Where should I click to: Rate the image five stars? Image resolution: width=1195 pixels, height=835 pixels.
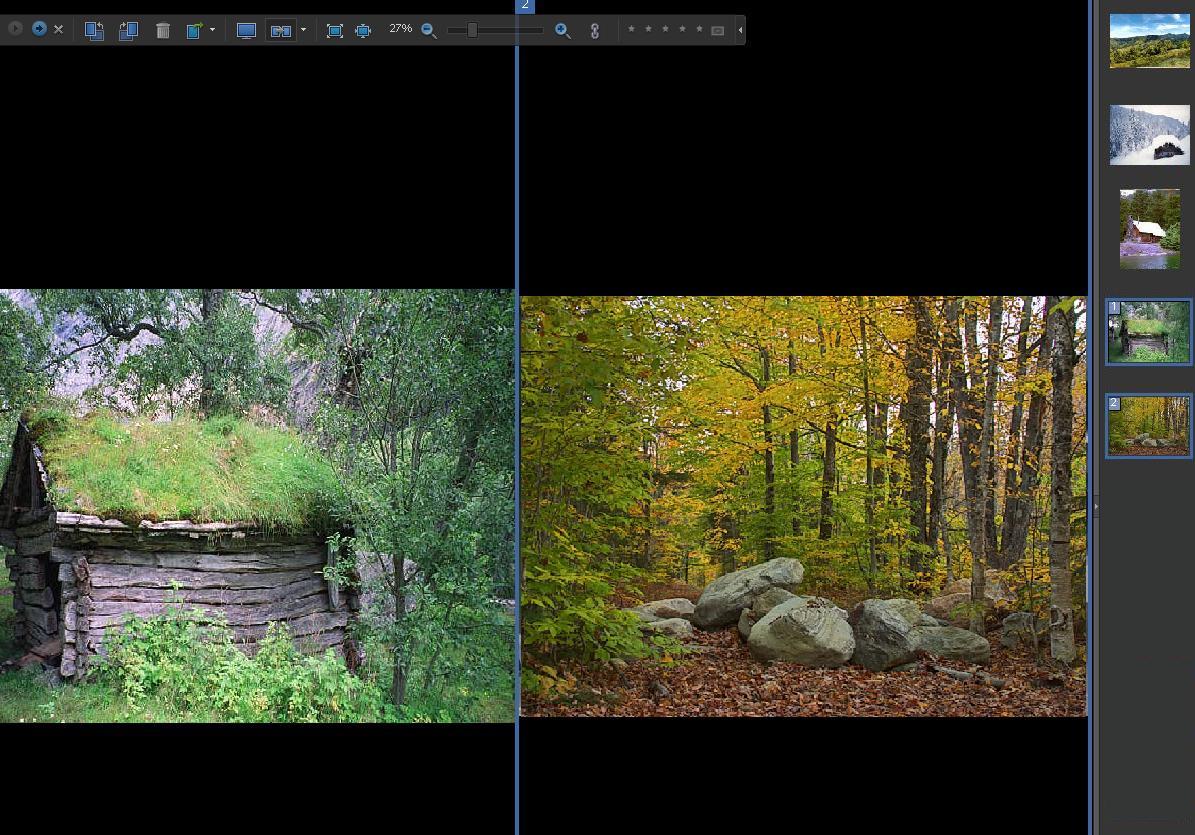coord(699,30)
